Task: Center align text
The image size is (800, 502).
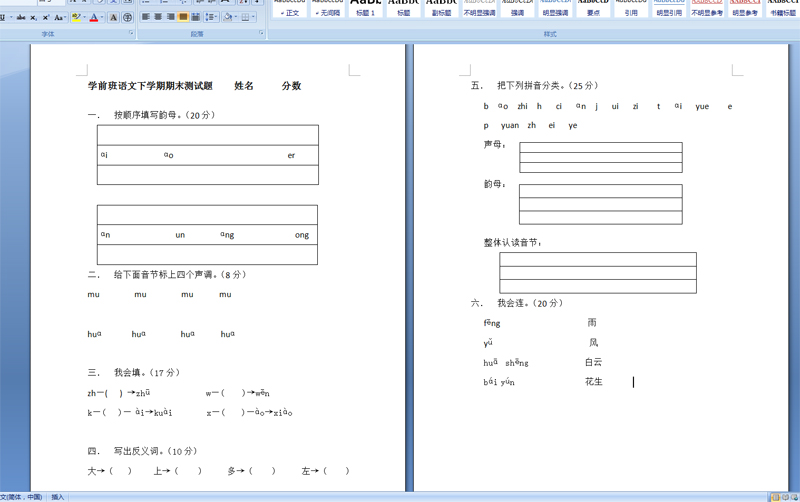Action: [x=158, y=17]
